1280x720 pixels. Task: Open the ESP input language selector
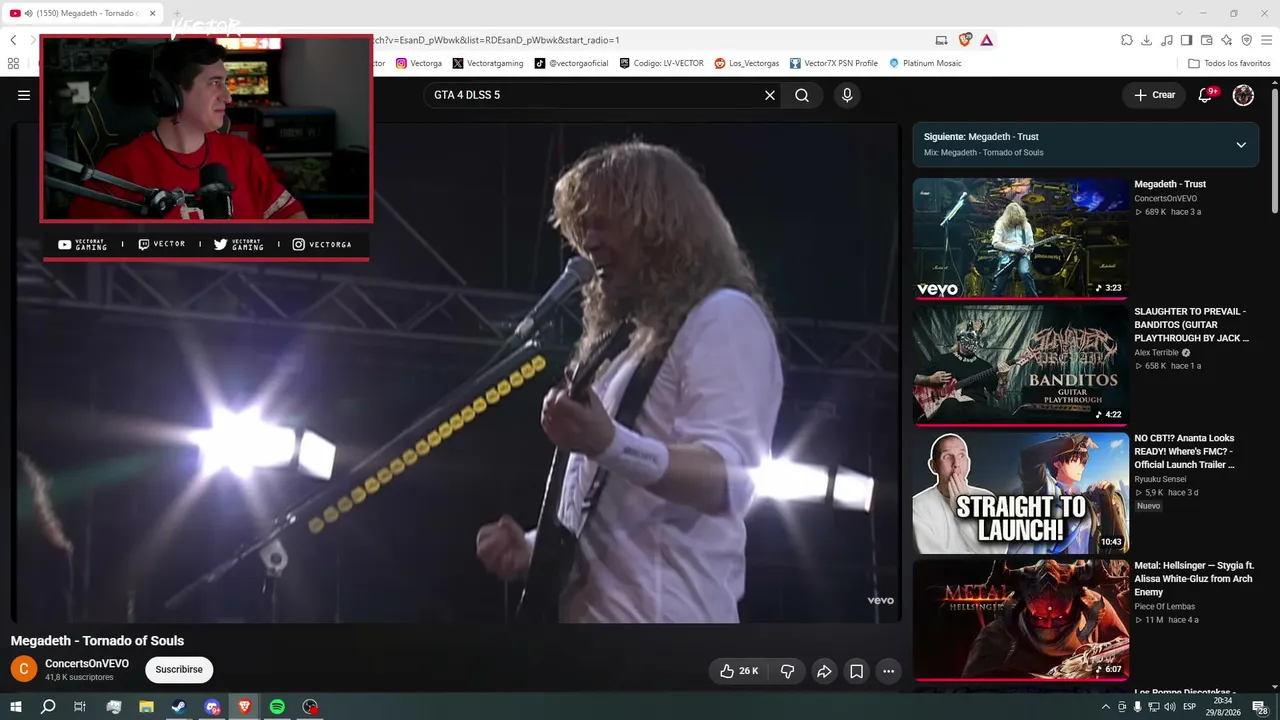coord(1190,707)
